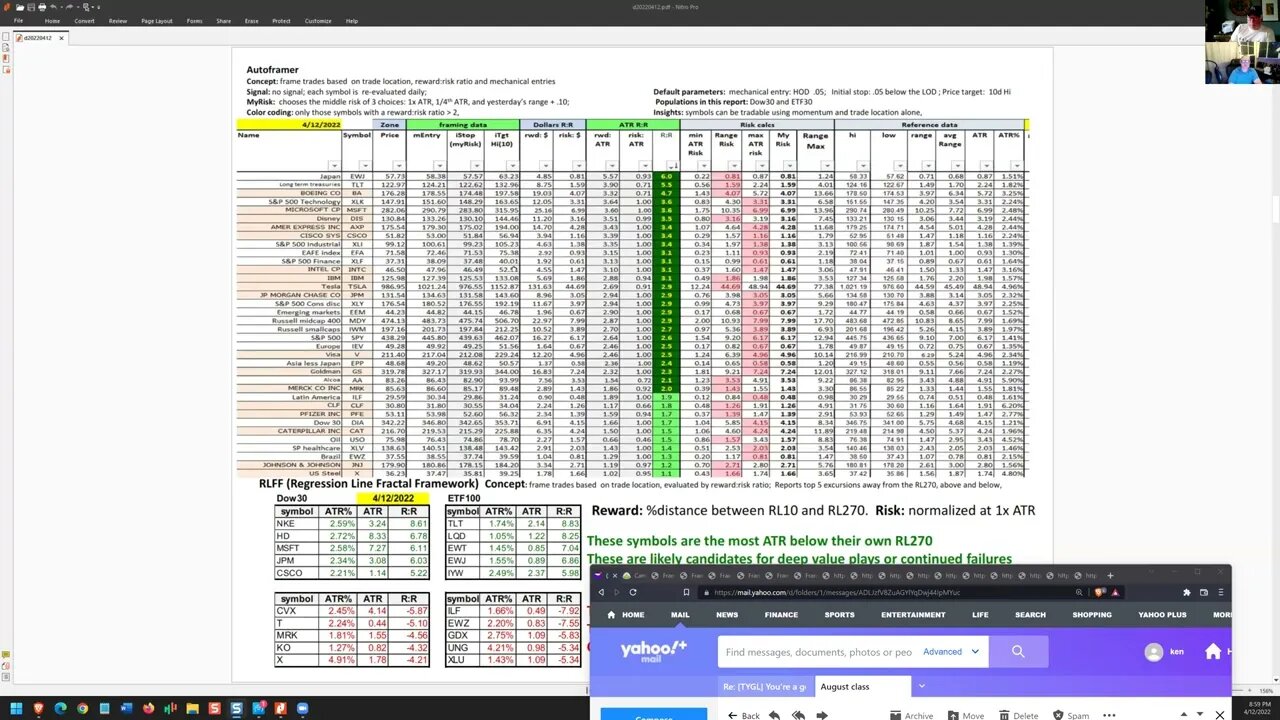Open filter dropdown under ATR% column
The width and height of the screenshot is (1280, 720).
pos(1017,165)
